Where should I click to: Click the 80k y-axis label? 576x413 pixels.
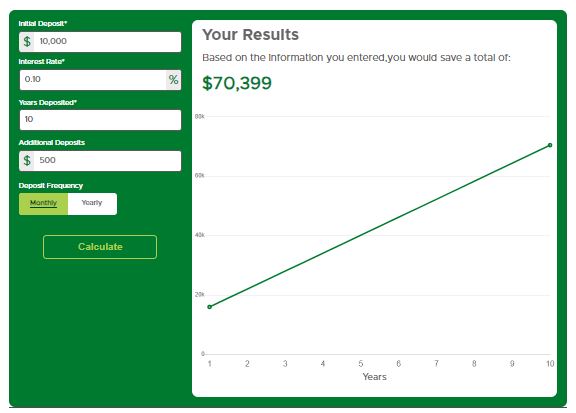tap(199, 116)
